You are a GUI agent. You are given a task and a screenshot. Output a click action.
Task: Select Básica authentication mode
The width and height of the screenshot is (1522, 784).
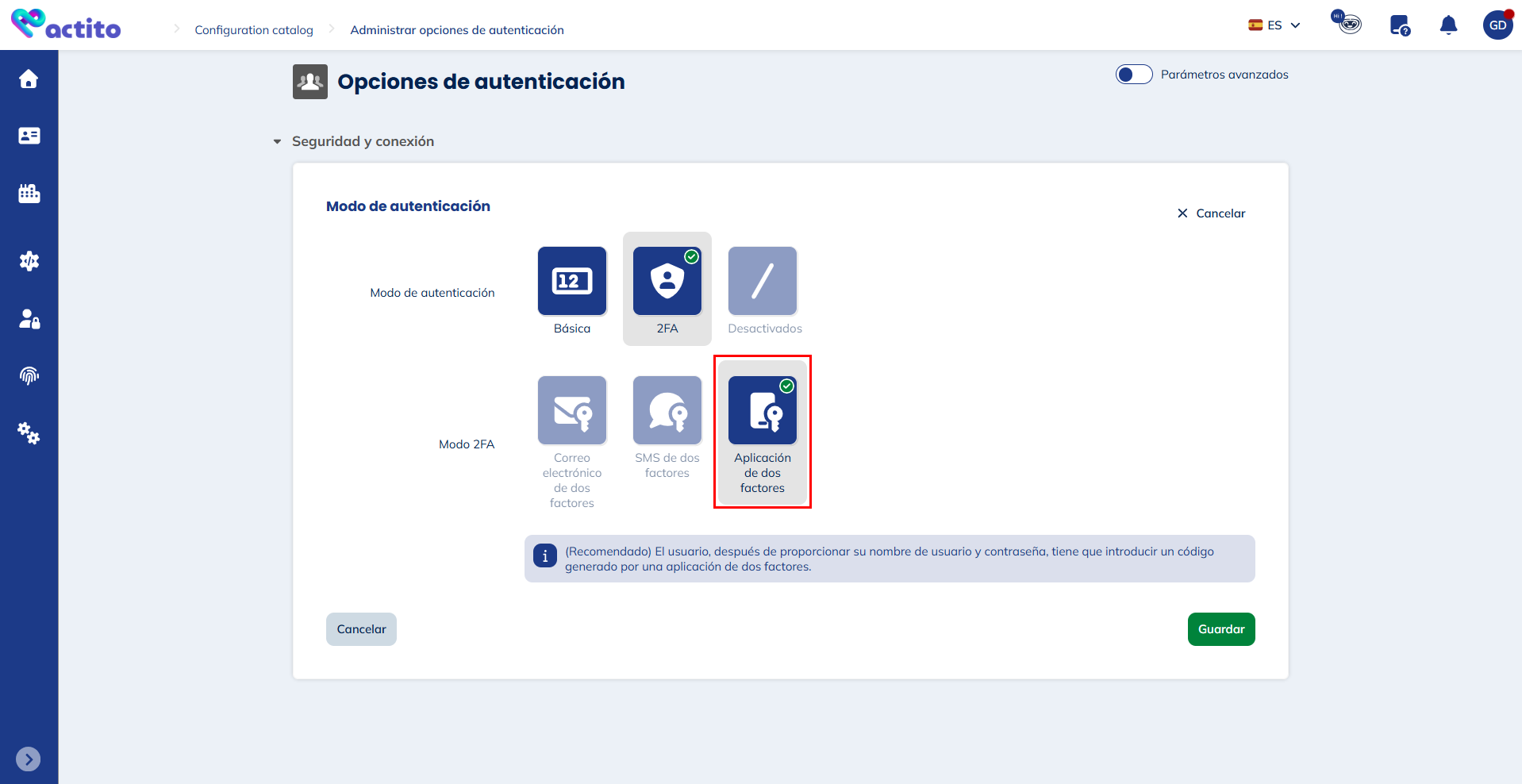pos(571,281)
